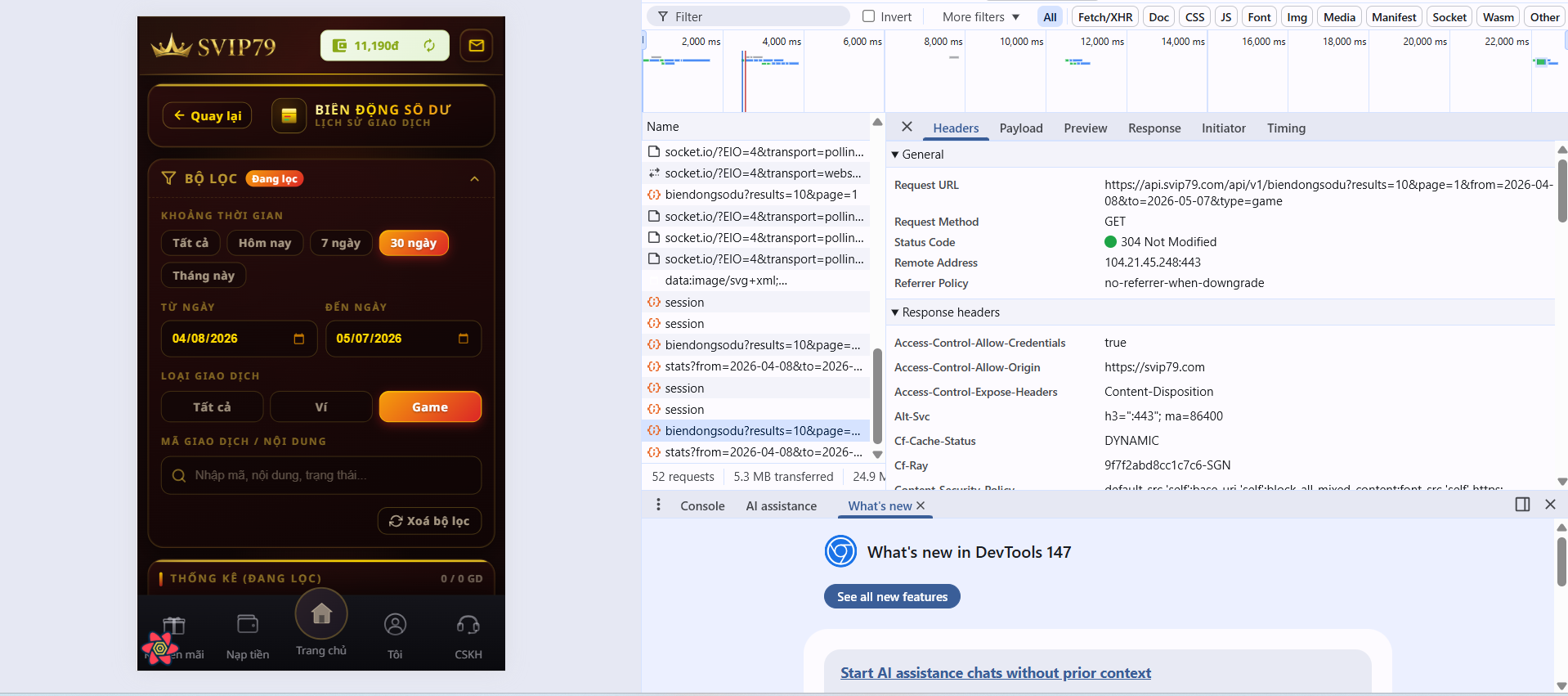This screenshot has height=696, width=1568.
Task: Open the drawer three-dot menu
Action: 658,505
